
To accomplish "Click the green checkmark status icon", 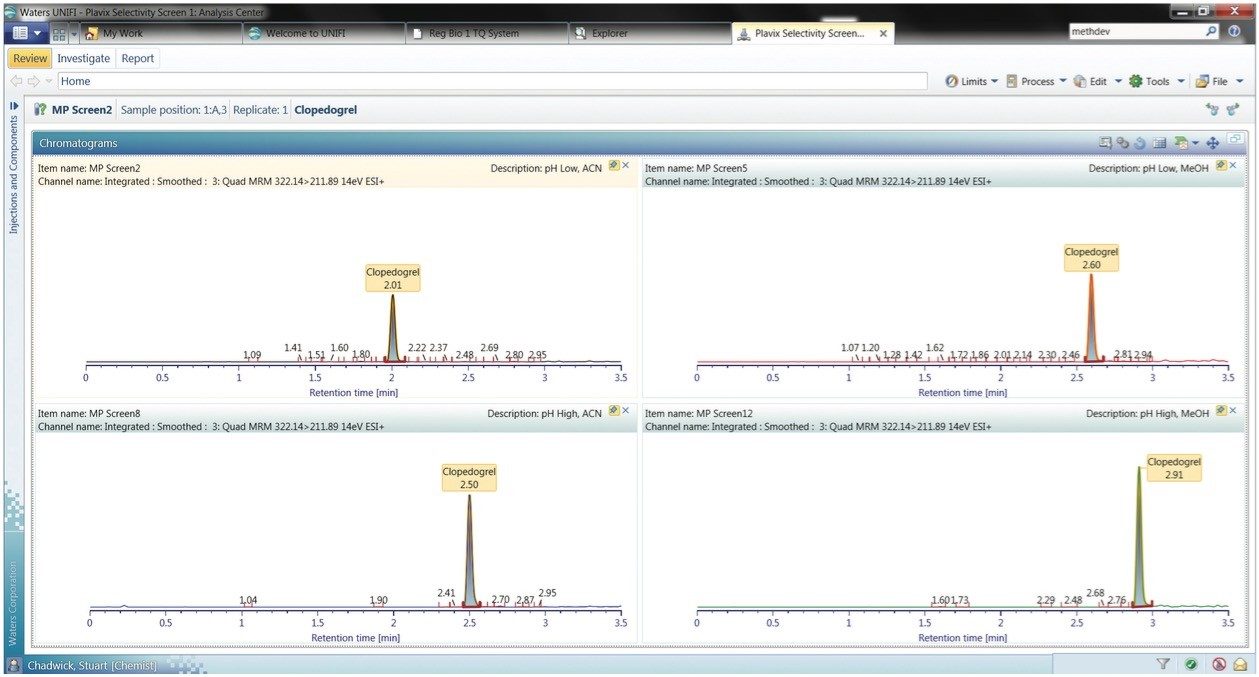I will point(1191,664).
